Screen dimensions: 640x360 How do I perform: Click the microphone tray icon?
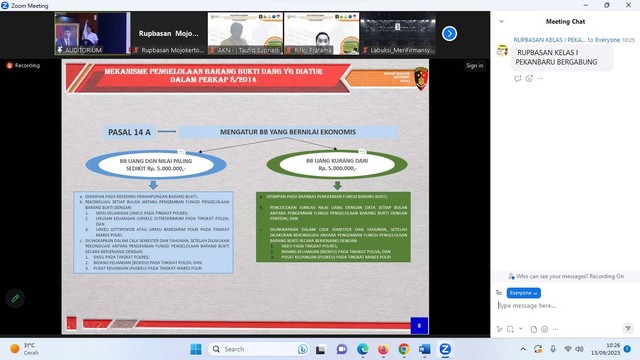pos(553,349)
